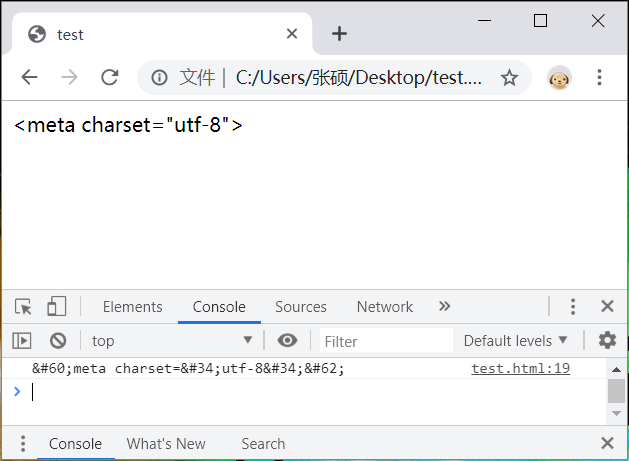
Task: Click the user profile avatar icon
Action: pos(559,78)
